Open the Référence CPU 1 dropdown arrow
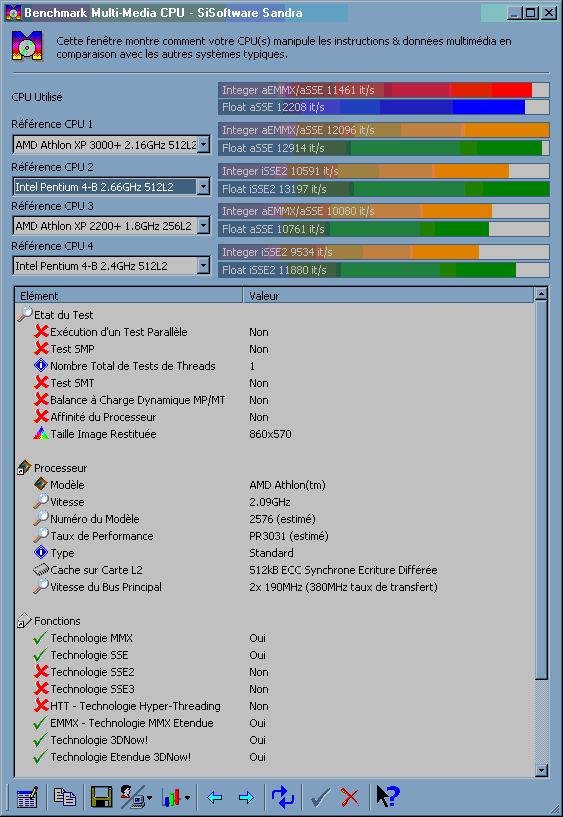 pos(204,144)
